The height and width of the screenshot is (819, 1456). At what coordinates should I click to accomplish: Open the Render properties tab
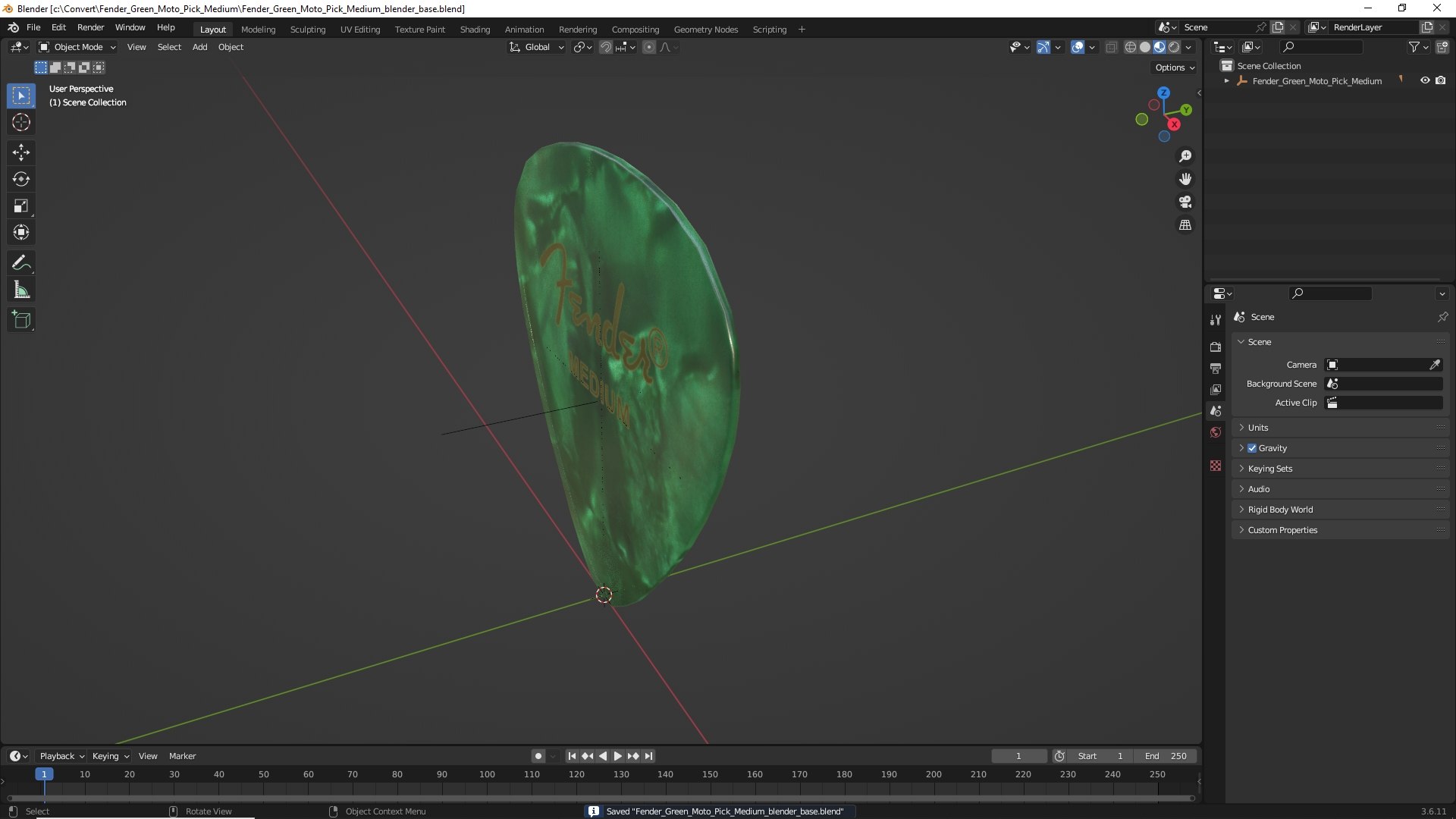point(1216,347)
